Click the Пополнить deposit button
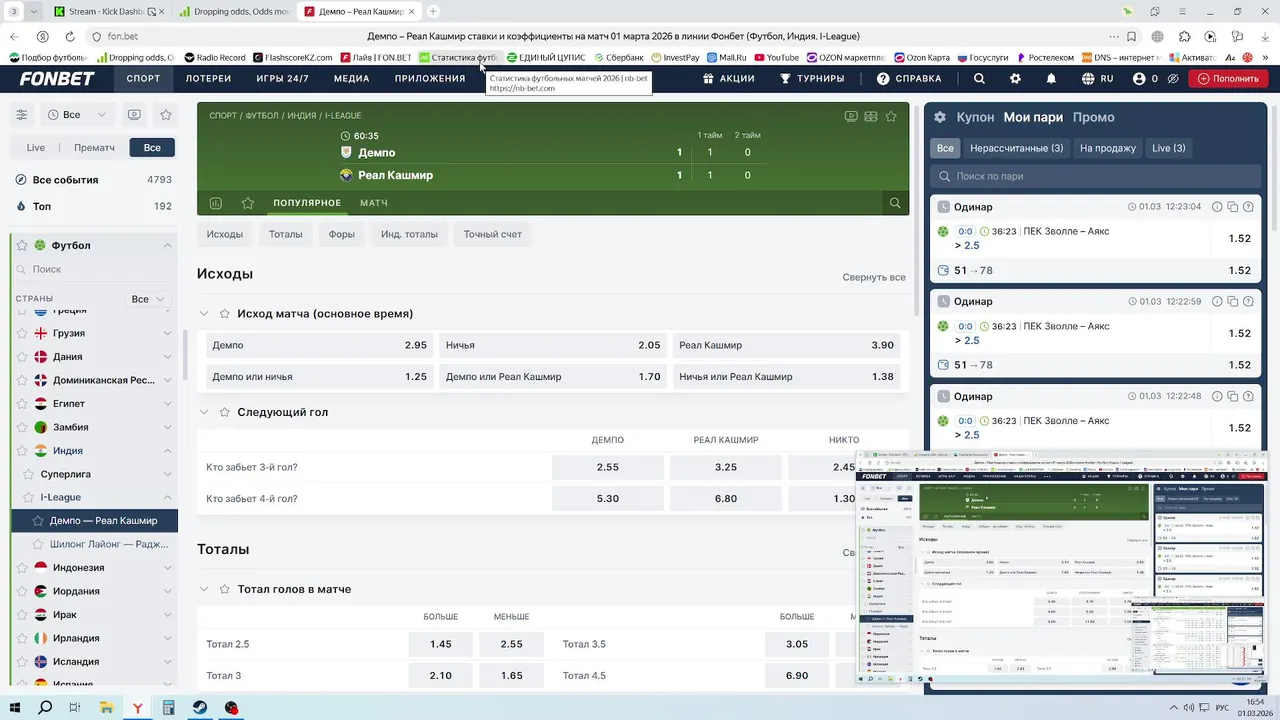The height and width of the screenshot is (720, 1280). 1228,78
